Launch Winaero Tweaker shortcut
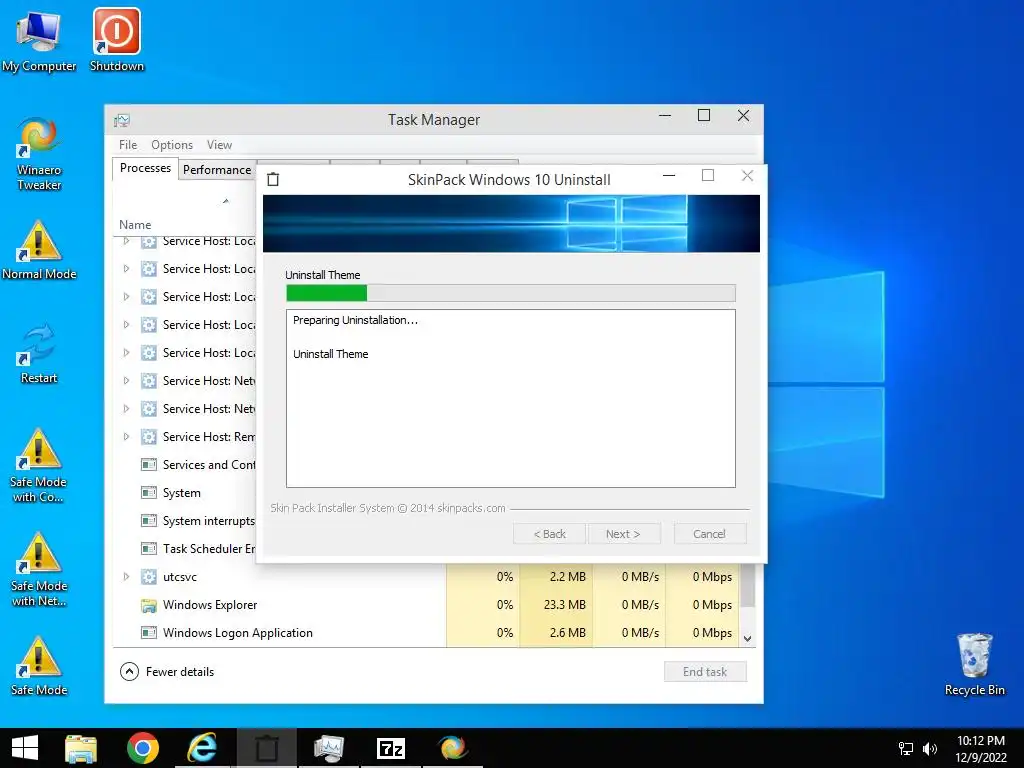1024x768 pixels. coord(39,154)
